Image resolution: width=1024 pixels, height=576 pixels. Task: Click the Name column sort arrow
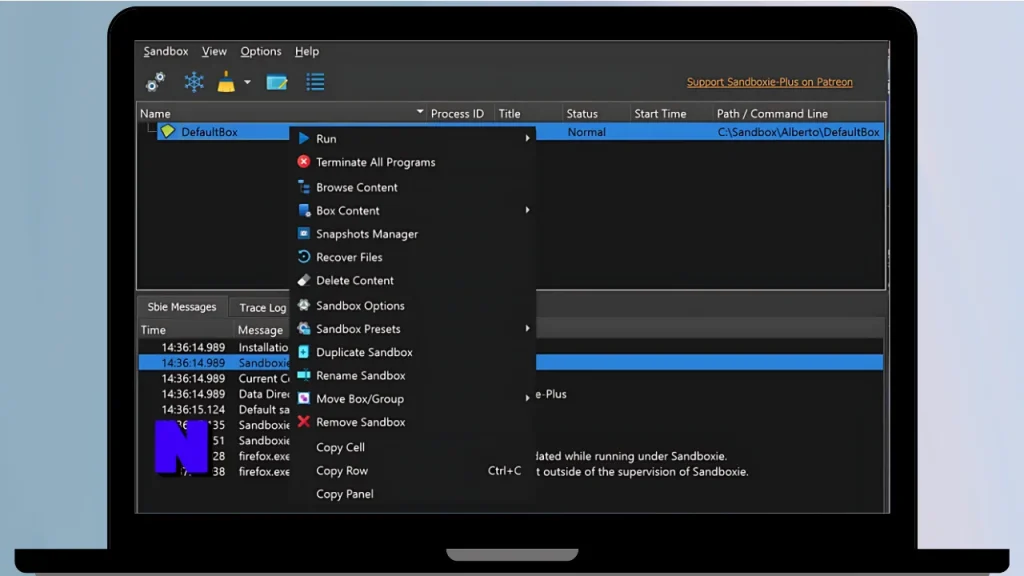click(419, 112)
